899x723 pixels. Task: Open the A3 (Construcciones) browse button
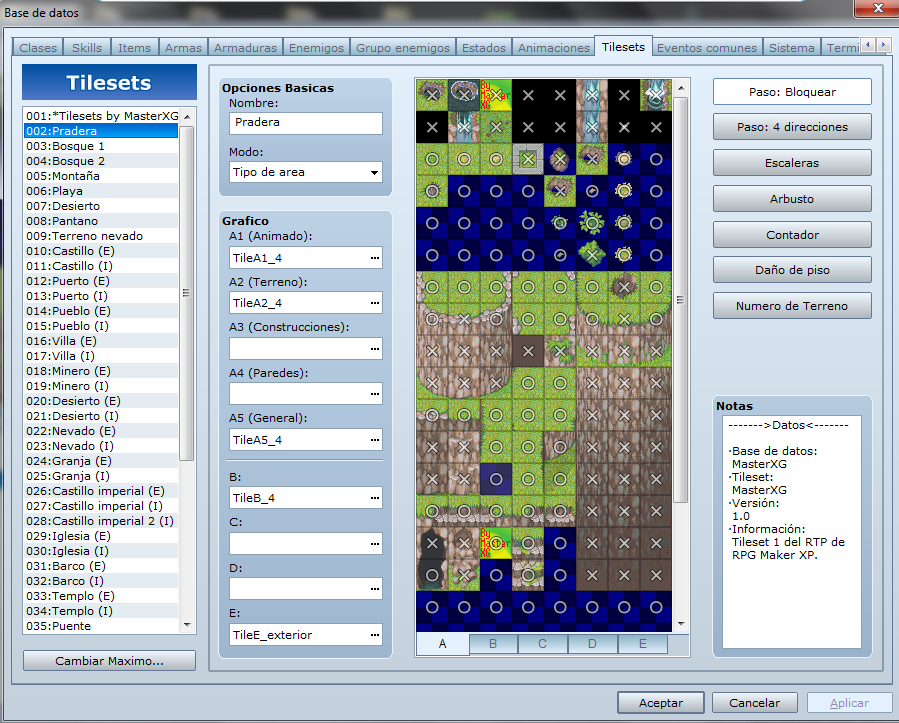pyautogui.click(x=374, y=349)
